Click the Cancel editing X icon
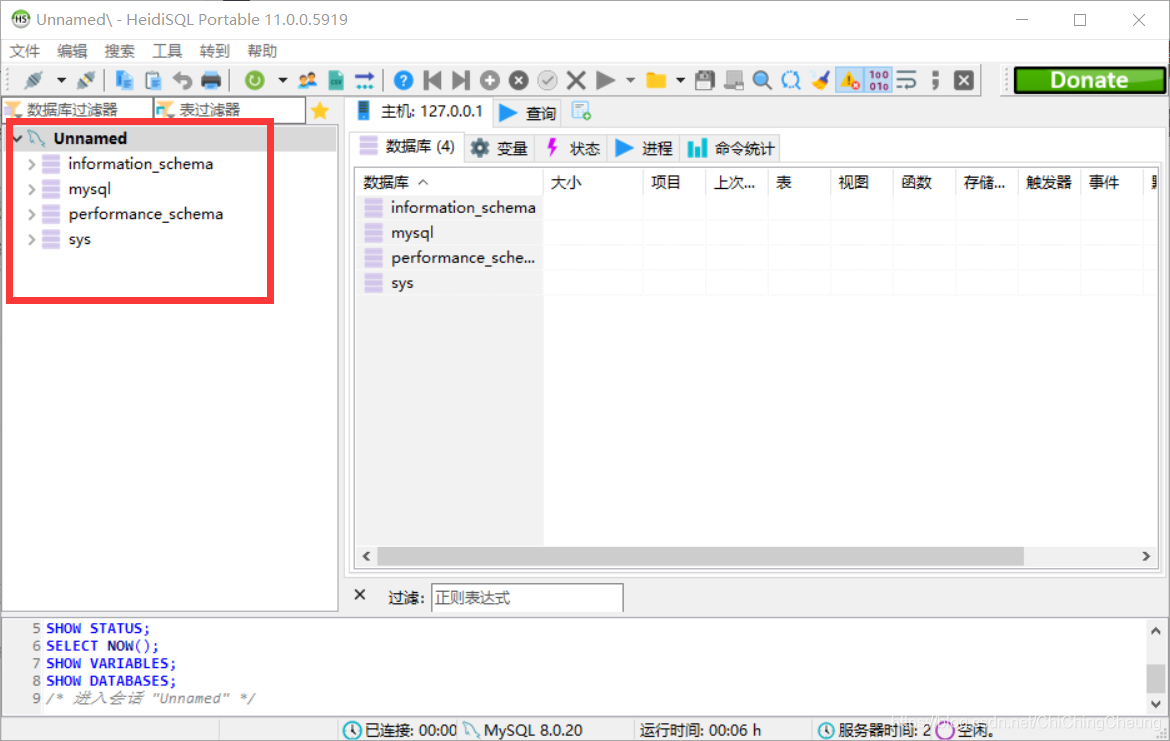This screenshot has width=1170, height=741. (x=576, y=80)
